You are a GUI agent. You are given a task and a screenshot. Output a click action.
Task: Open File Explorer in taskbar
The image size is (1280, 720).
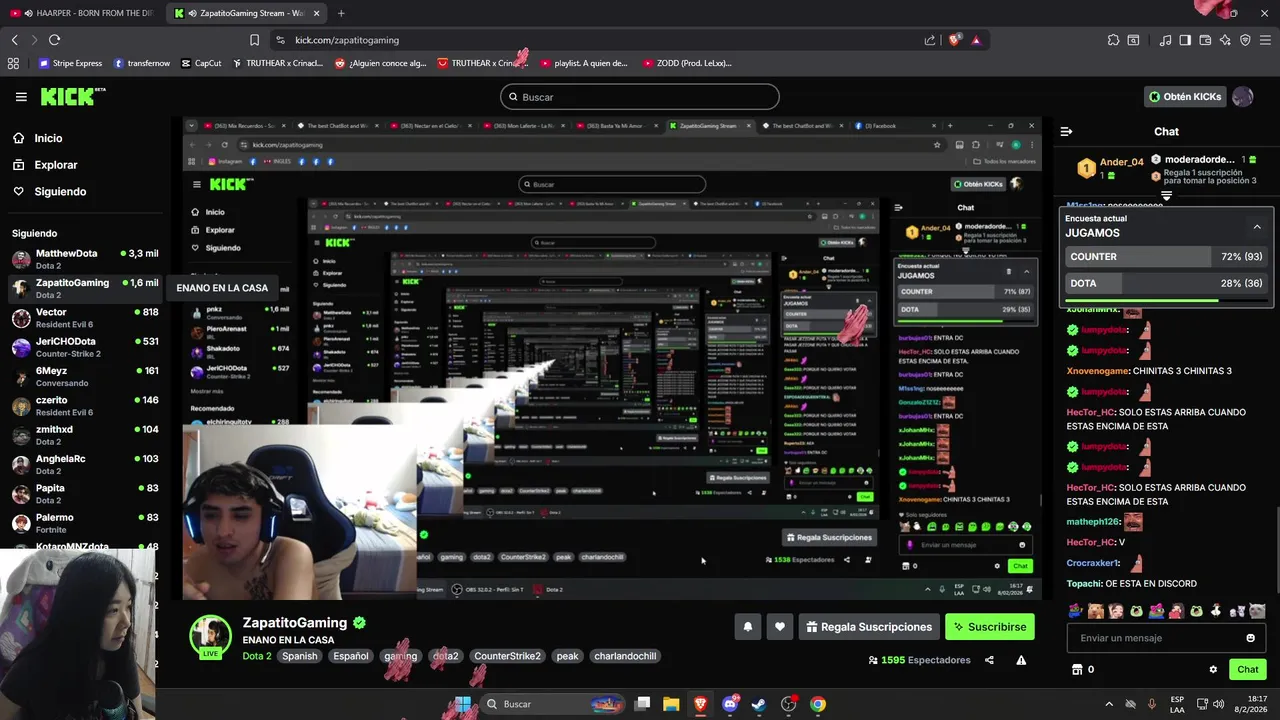[x=671, y=704]
